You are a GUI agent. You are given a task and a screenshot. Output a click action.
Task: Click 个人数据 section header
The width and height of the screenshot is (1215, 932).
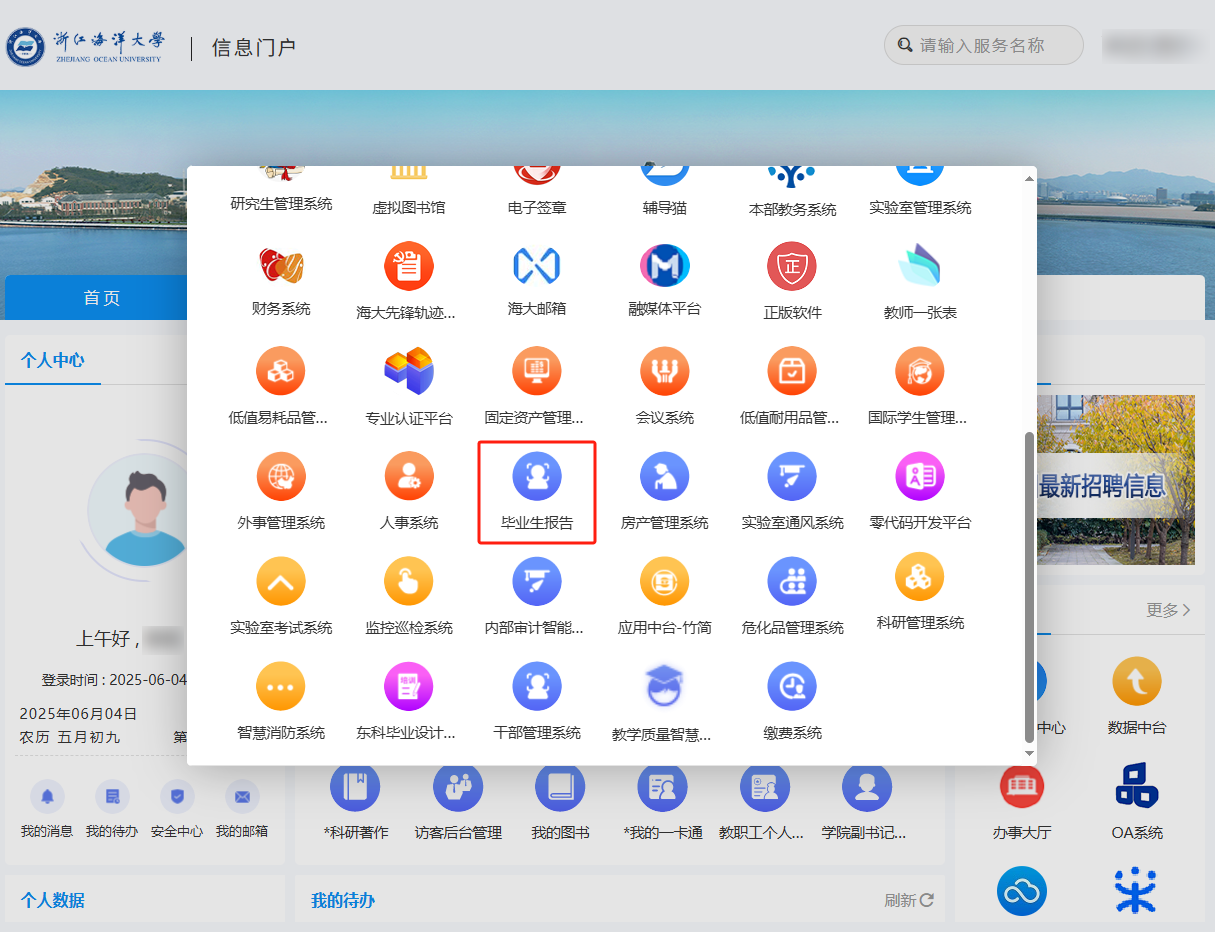pos(53,900)
